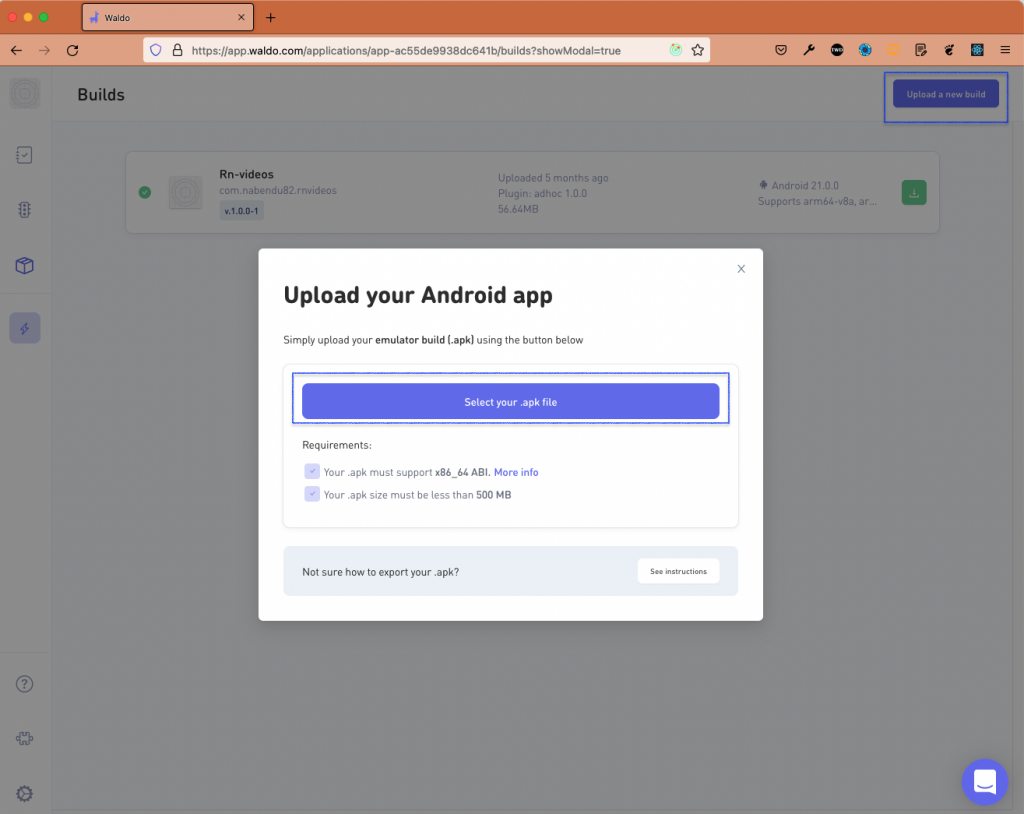
Task: Close the Waldo tab
Action: click(x=241, y=18)
